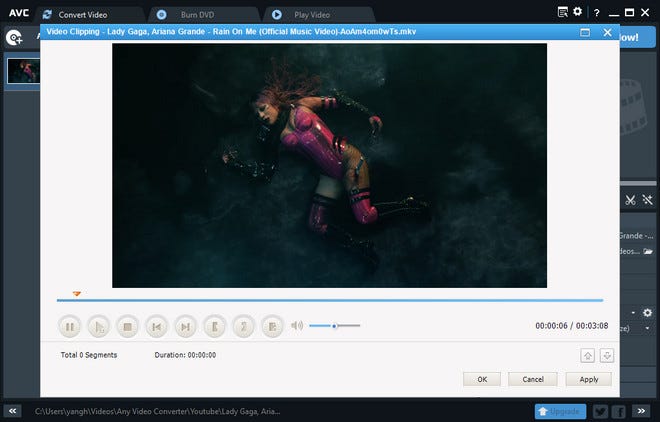Open the Twitter share icon
This screenshot has height=422, width=660.
601,411
